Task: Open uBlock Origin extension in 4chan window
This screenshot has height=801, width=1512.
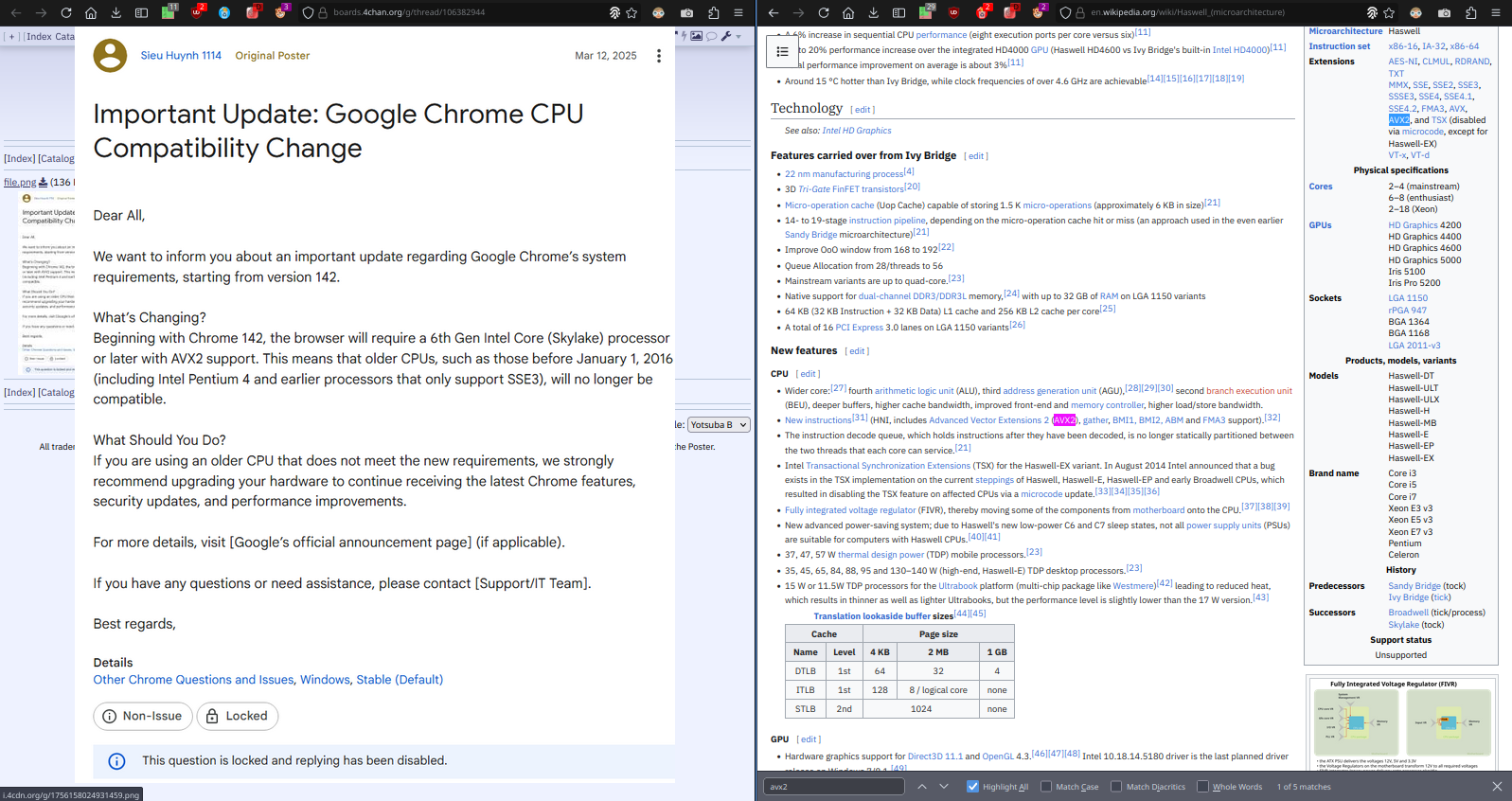Action: (198, 12)
